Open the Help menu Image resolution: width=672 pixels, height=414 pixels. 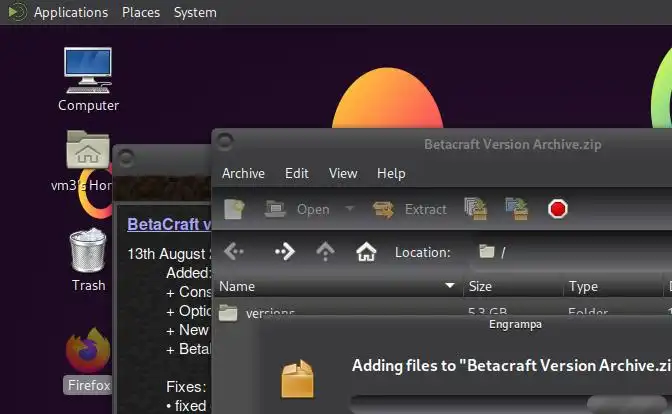[391, 174]
